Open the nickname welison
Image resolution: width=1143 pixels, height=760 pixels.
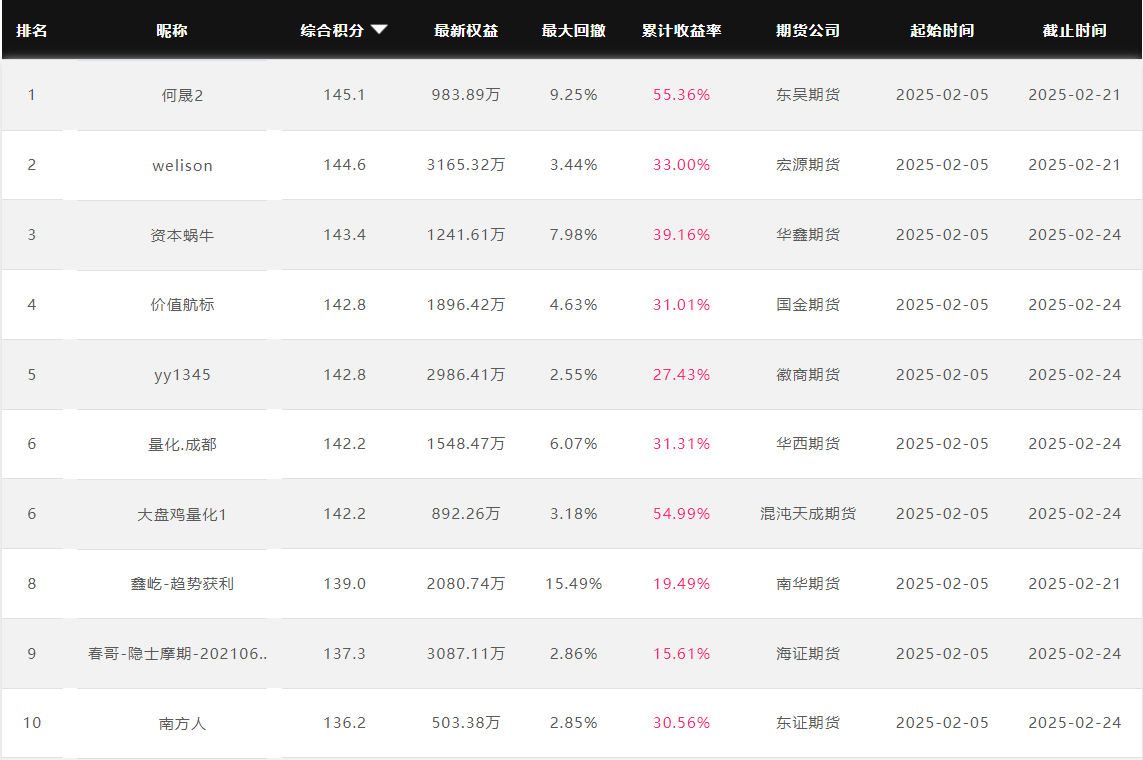(182, 165)
